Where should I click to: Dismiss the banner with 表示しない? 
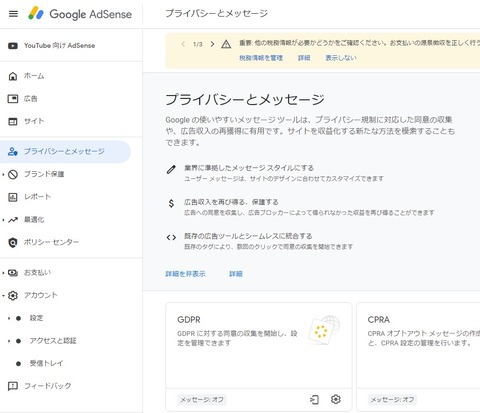(341, 58)
